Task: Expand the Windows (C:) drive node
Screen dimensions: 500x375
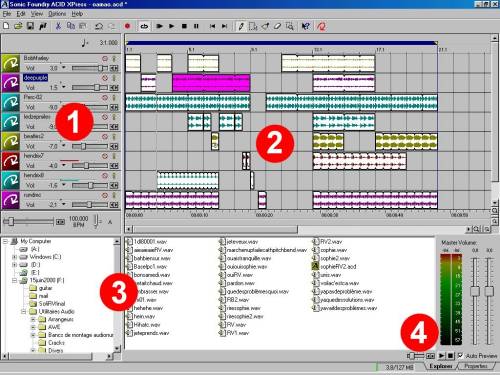Action: [x=14, y=257]
